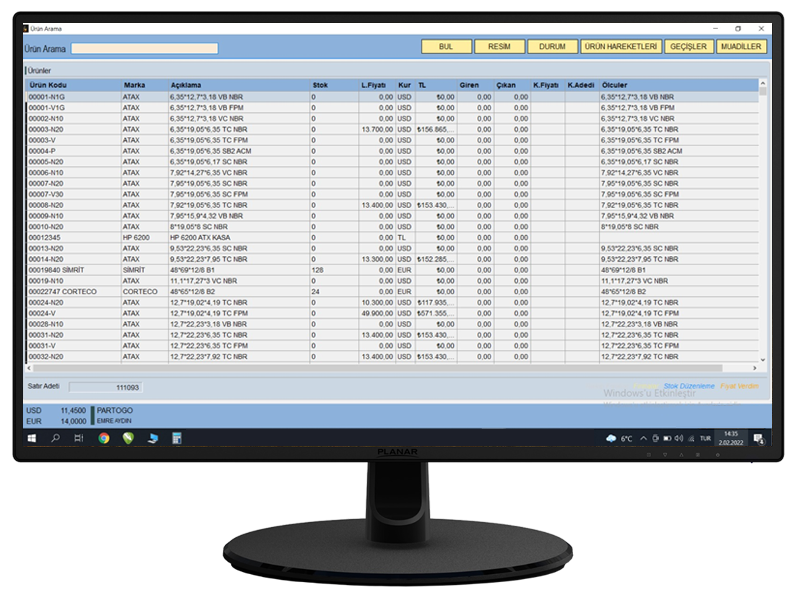Click the horizontal scrollbar thumb

click(378, 368)
